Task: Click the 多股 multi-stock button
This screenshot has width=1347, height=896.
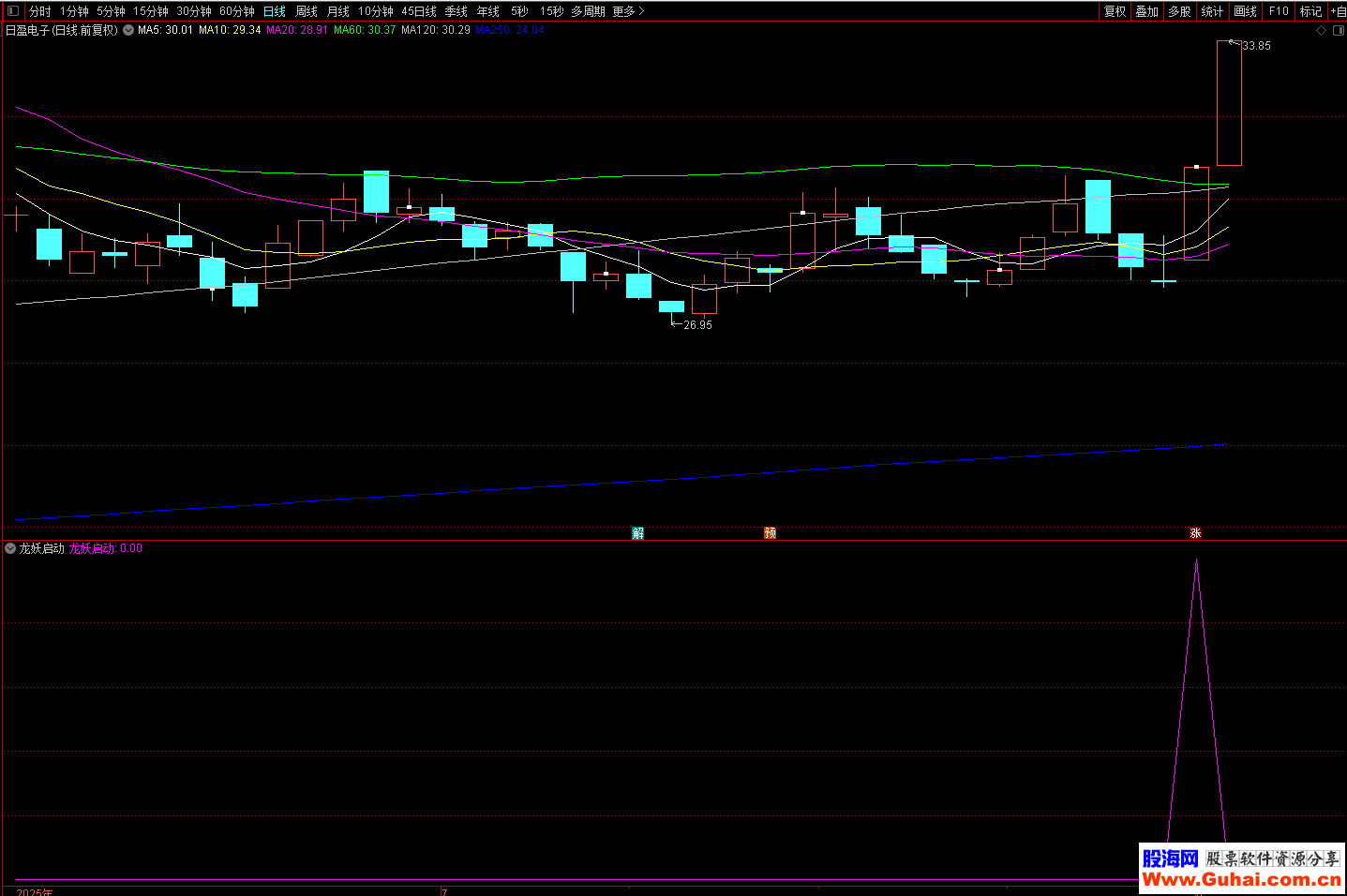Action: [x=1179, y=11]
